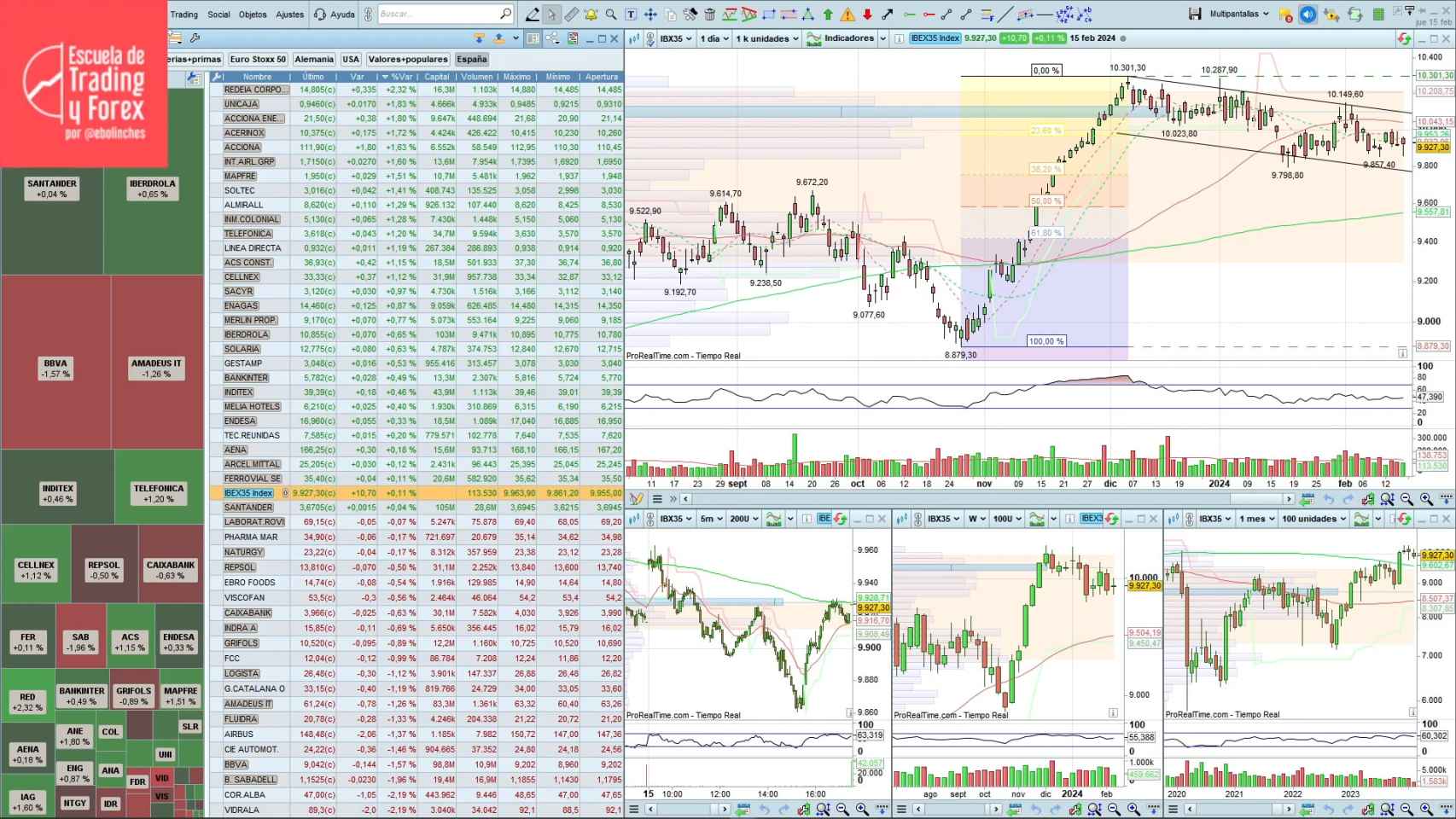The image size is (1456, 819).
Task: Open the Social menu
Action: [x=218, y=14]
